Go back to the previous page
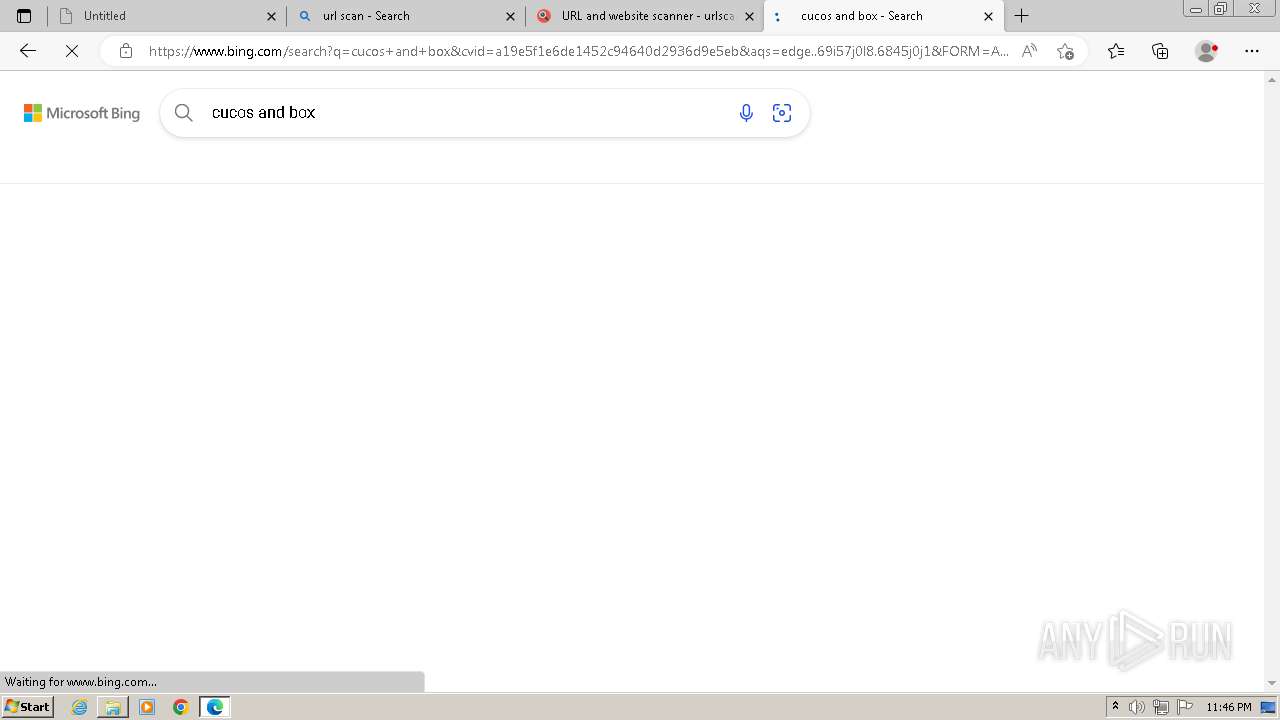Screen dimensions: 1280x720 [x=28, y=51]
